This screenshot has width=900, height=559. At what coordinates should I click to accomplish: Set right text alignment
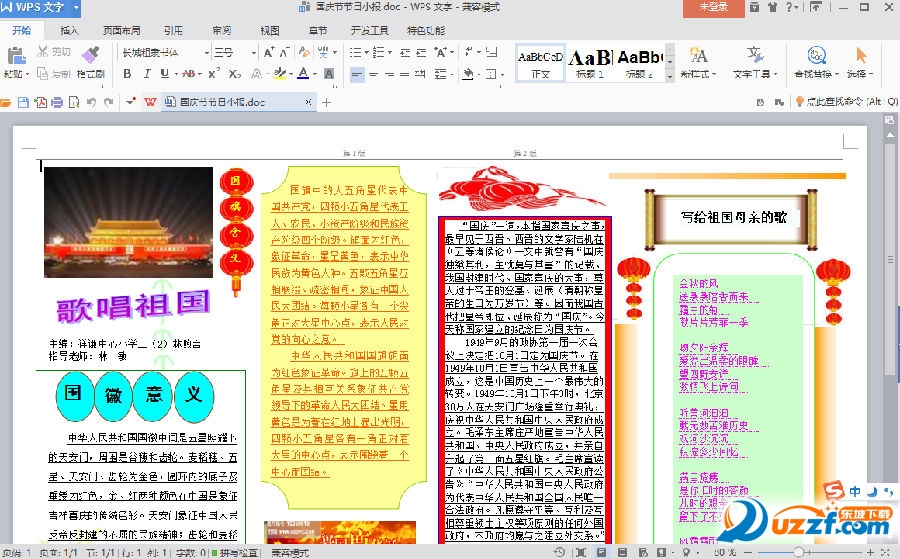coord(390,74)
